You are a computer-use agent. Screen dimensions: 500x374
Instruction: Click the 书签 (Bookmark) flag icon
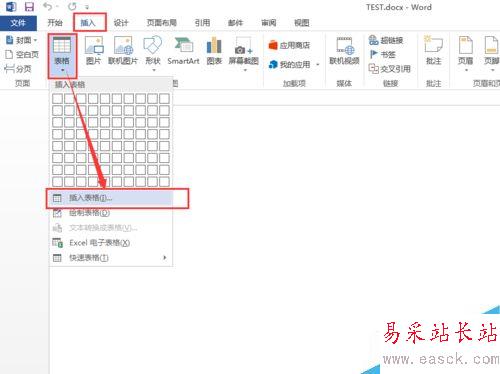(x=374, y=54)
